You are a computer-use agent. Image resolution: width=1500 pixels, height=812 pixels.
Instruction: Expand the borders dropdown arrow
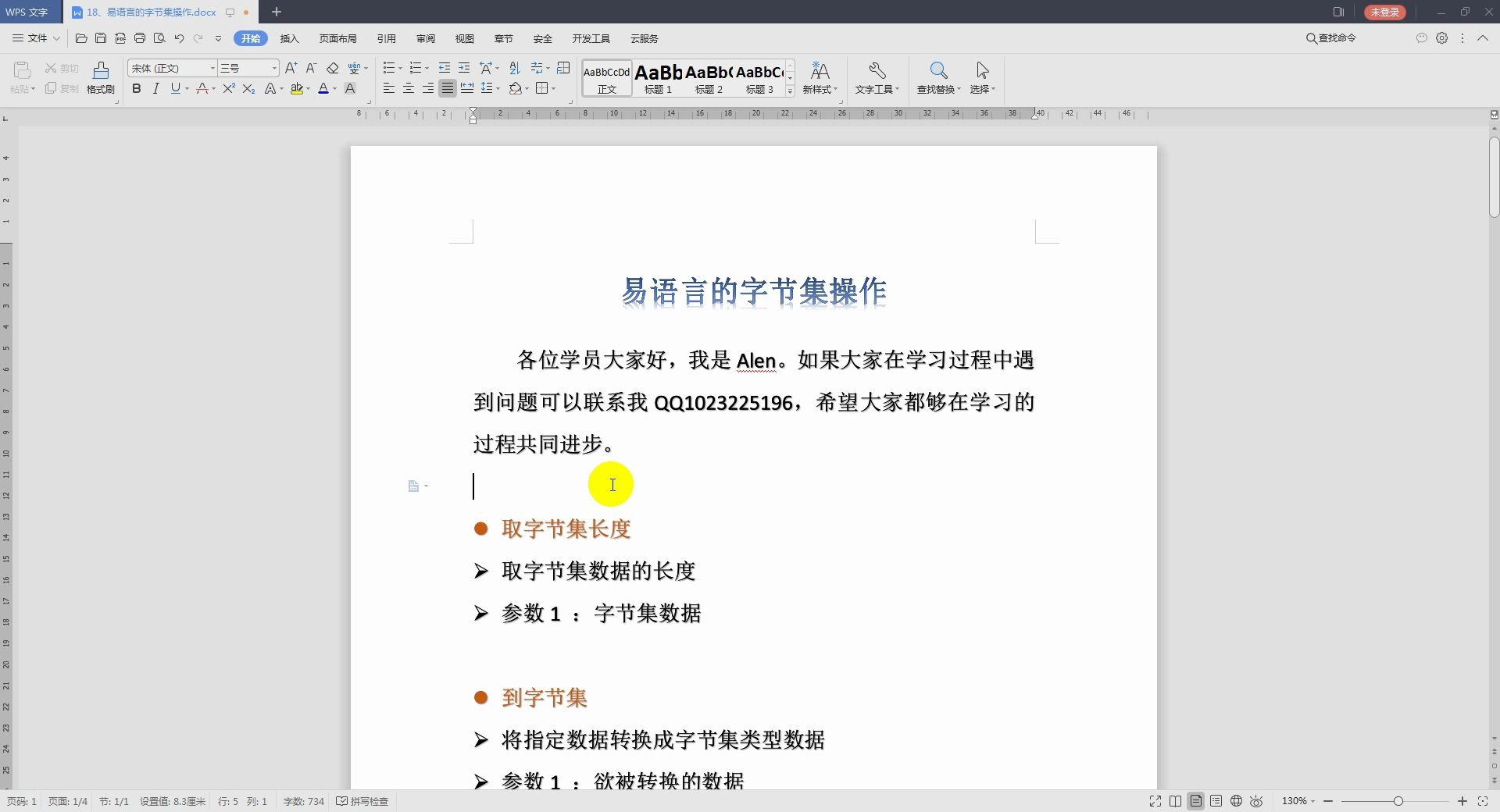tap(554, 89)
